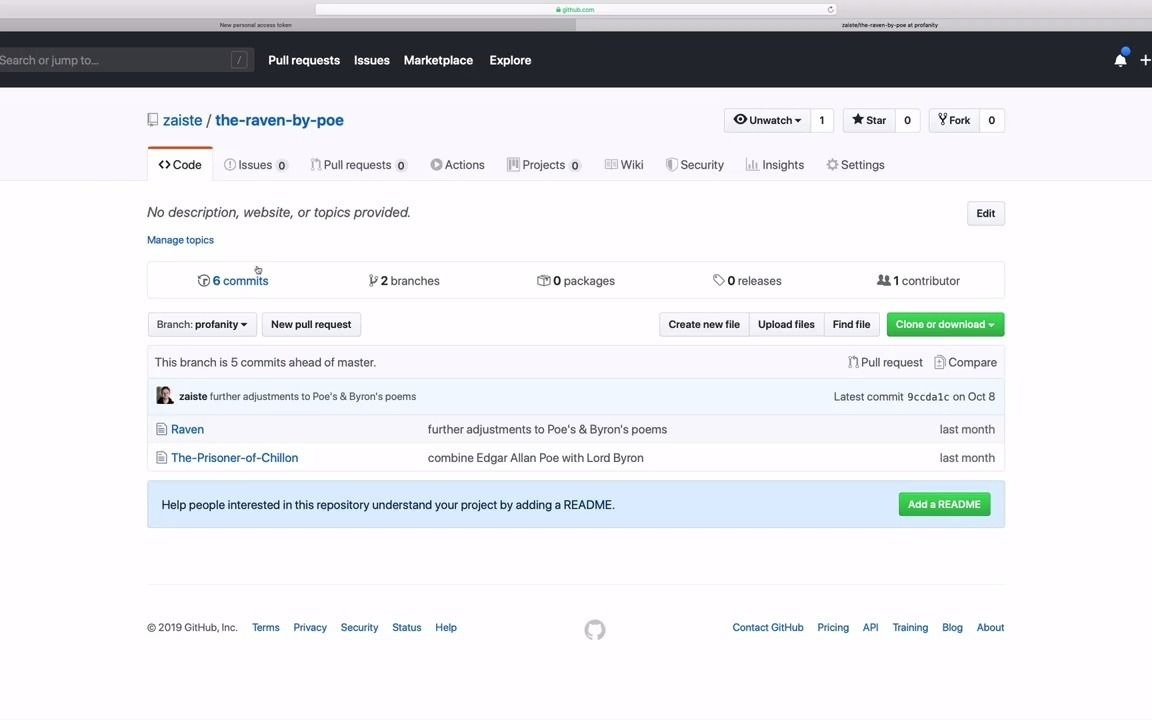Open the Insights tab
The width and height of the screenshot is (1152, 720).
click(775, 165)
